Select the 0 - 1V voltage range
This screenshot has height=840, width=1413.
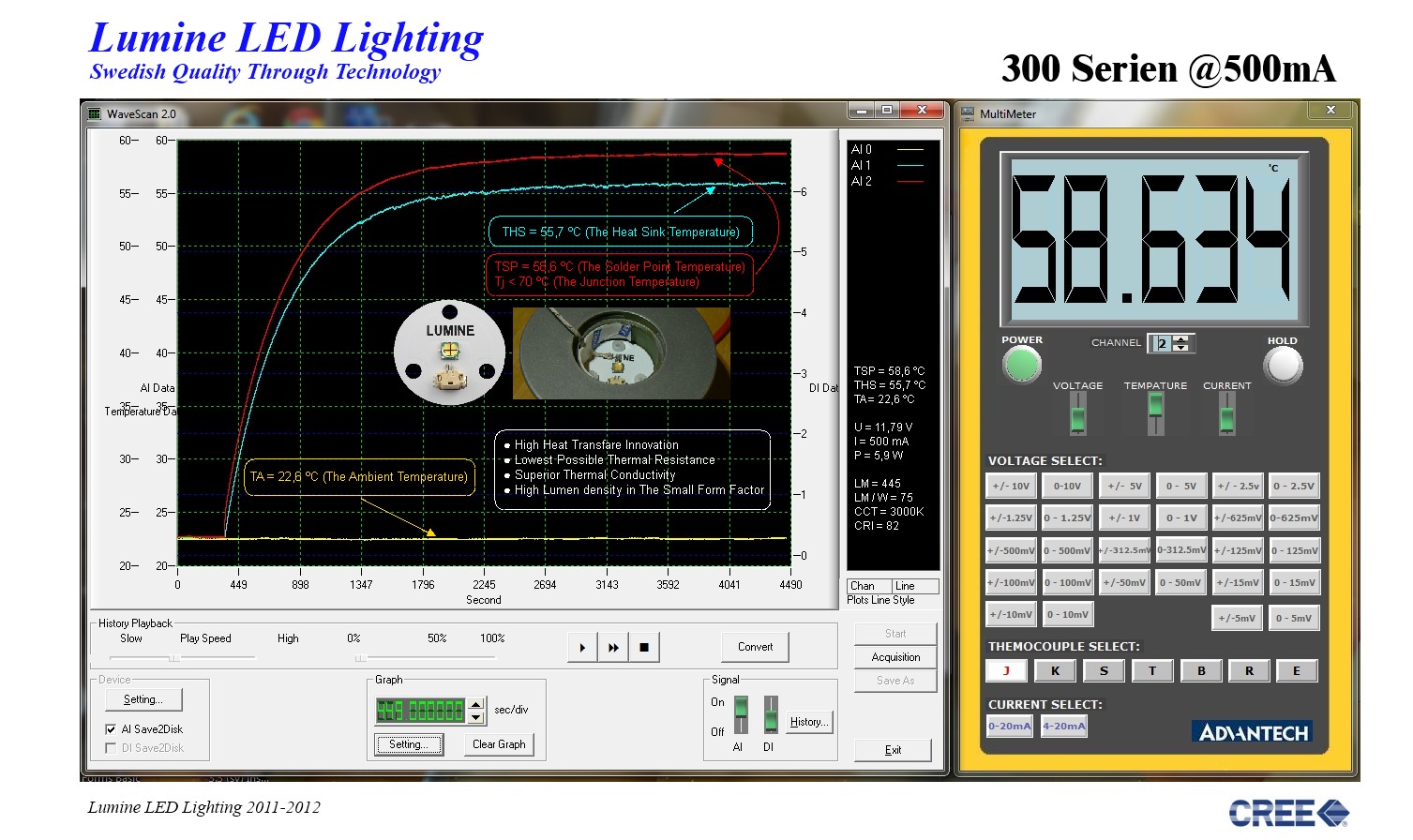1181,517
